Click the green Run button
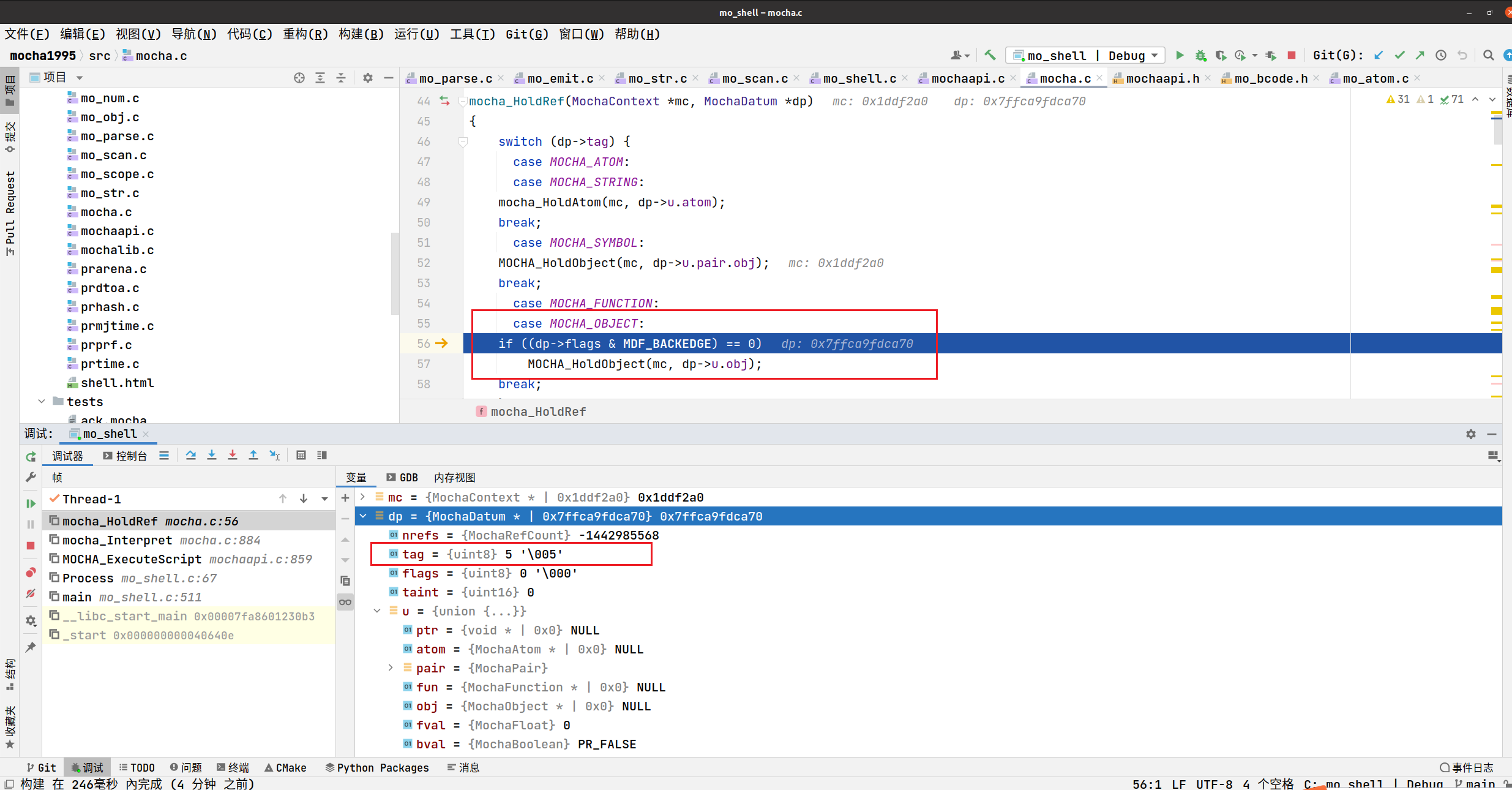 [x=1180, y=56]
